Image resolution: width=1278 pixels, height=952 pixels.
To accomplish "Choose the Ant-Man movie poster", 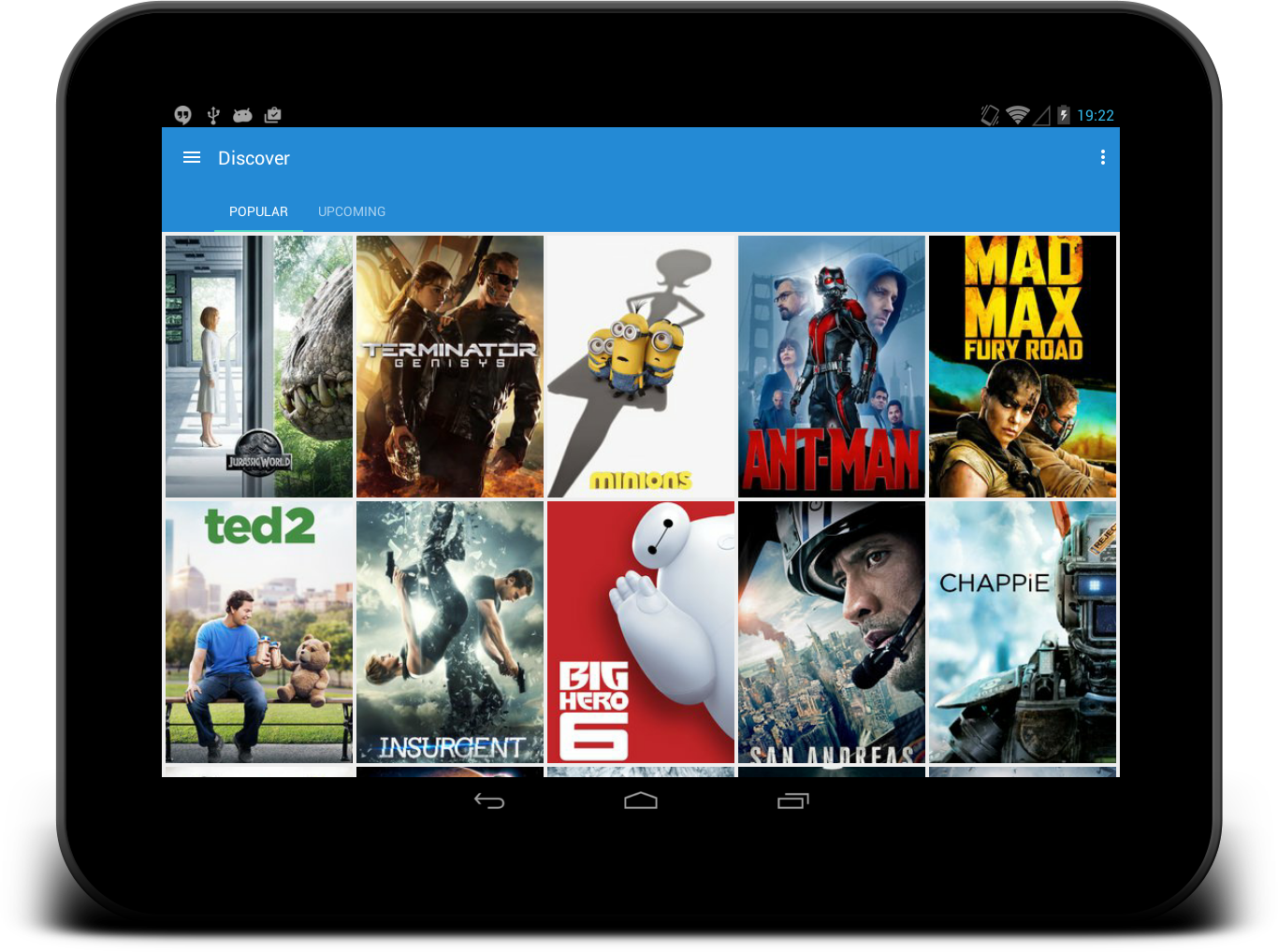I will pyautogui.click(x=832, y=367).
